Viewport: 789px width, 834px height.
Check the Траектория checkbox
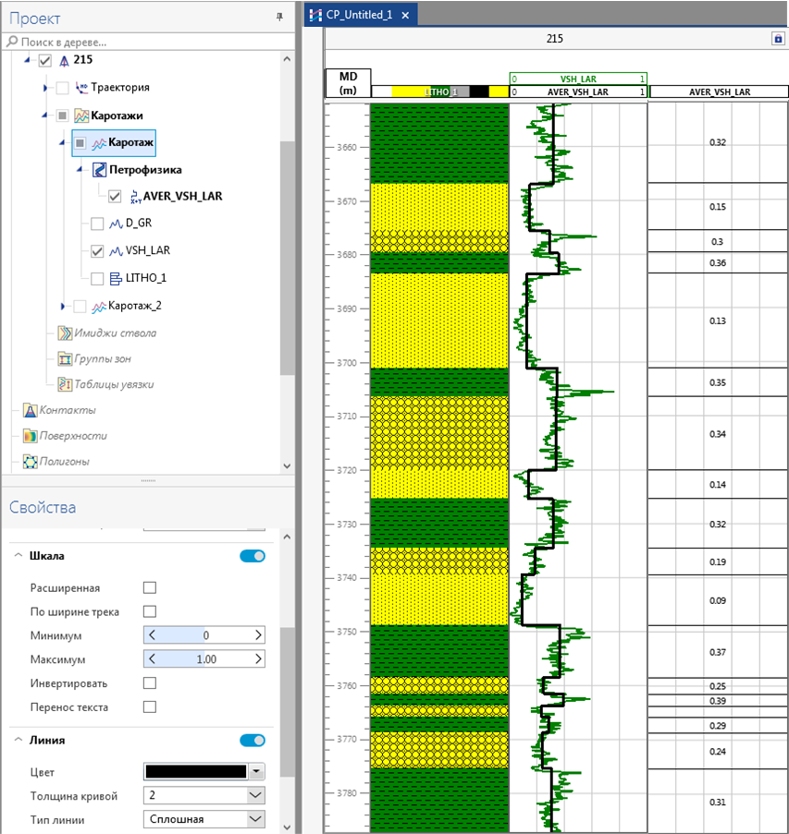pyautogui.click(x=62, y=88)
